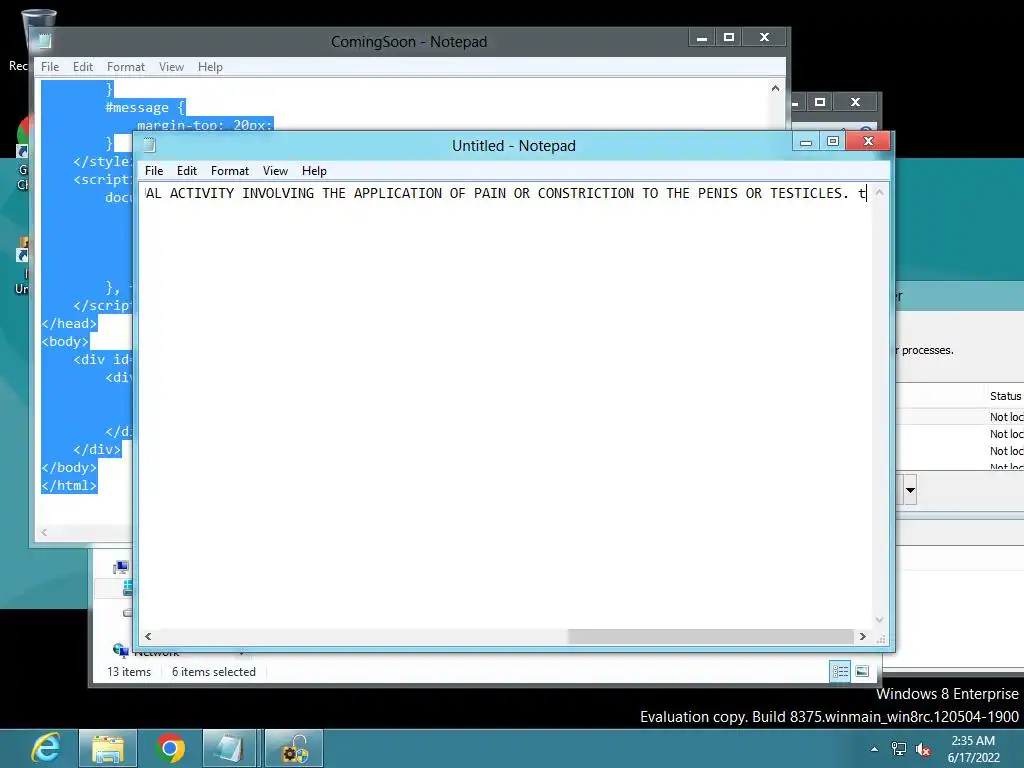Open the File menu in Untitled Notepad
This screenshot has width=1024, height=768.
tap(154, 170)
